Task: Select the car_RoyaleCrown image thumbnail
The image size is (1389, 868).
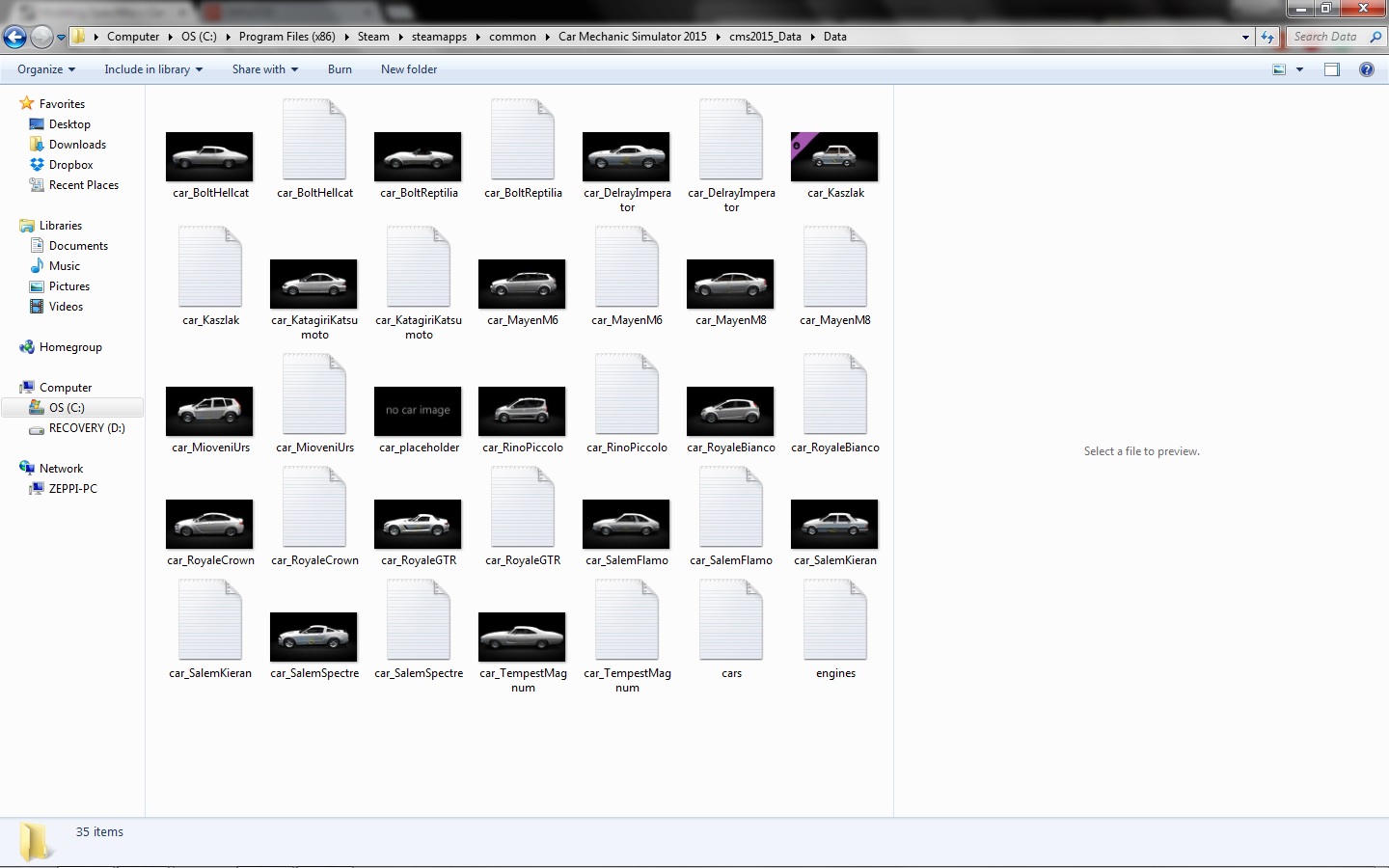Action: click(209, 524)
